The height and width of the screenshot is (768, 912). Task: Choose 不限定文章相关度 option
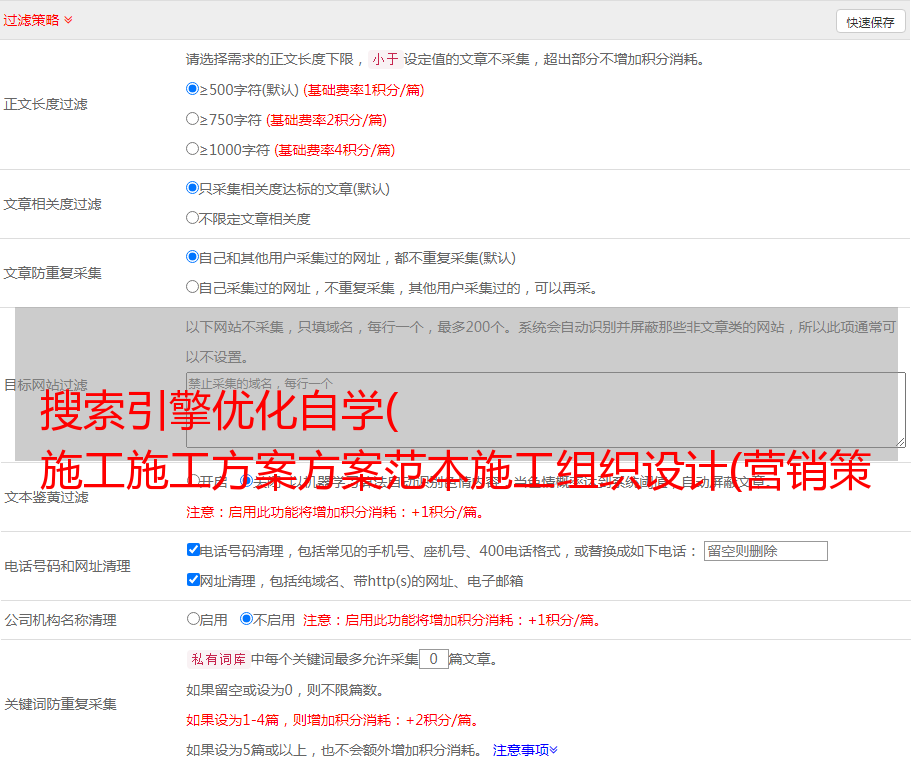point(193,218)
